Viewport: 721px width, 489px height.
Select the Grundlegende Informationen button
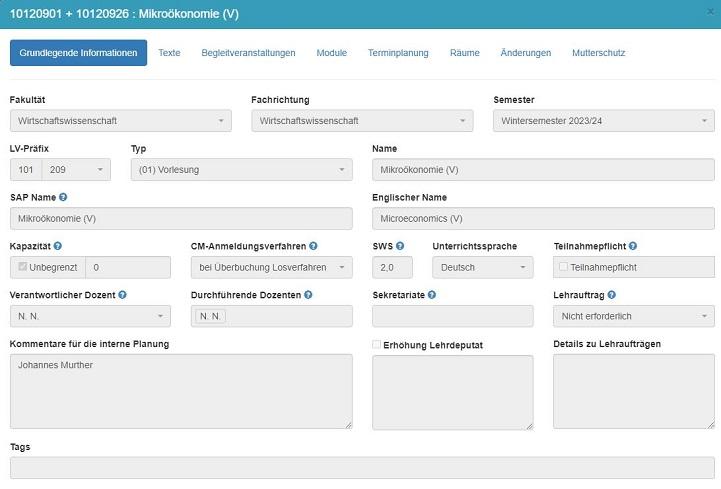(78, 53)
